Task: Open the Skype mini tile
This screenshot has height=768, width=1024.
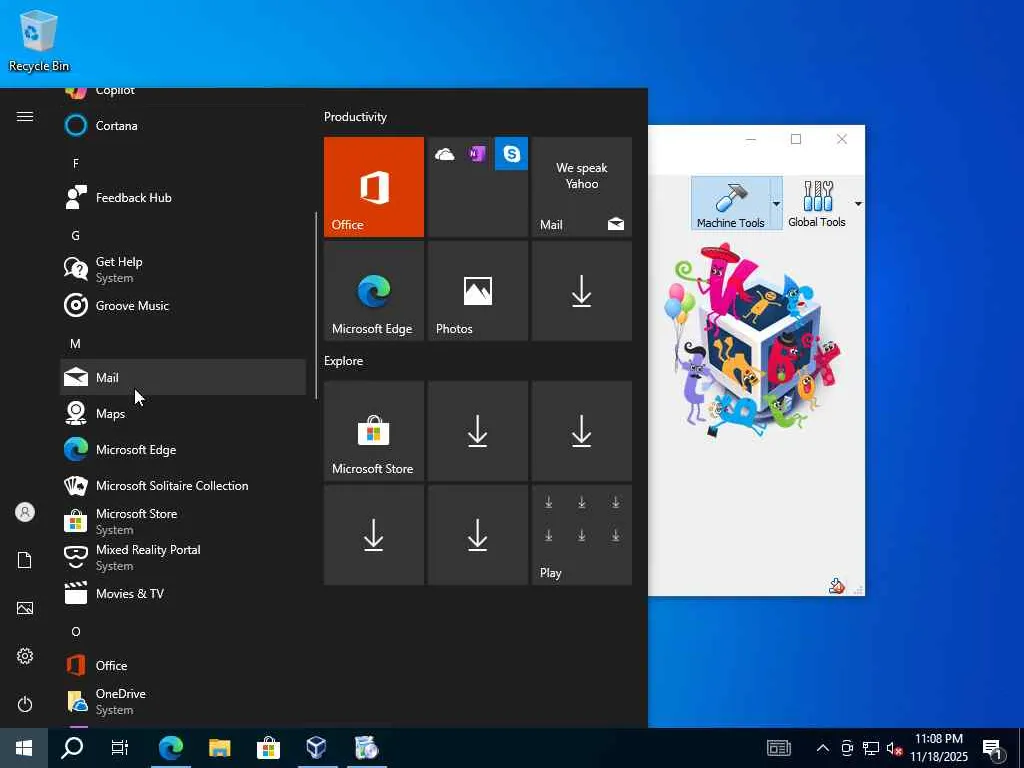Action: [511, 154]
